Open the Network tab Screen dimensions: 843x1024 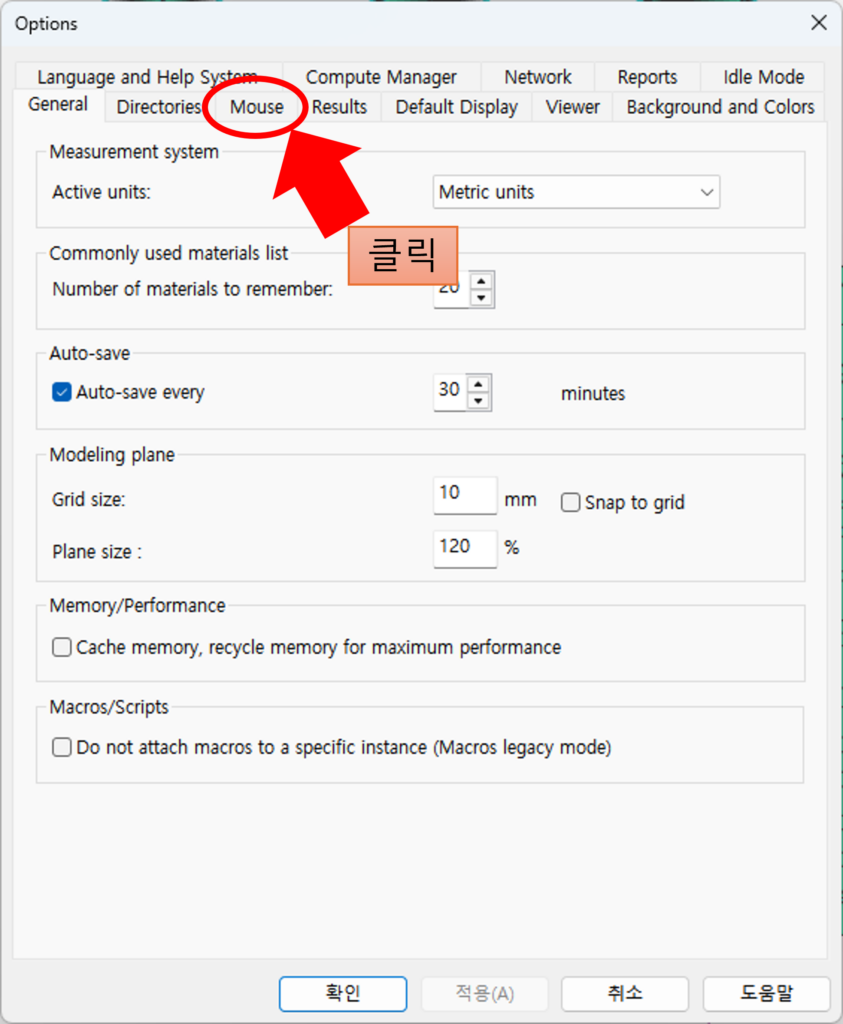click(x=538, y=77)
